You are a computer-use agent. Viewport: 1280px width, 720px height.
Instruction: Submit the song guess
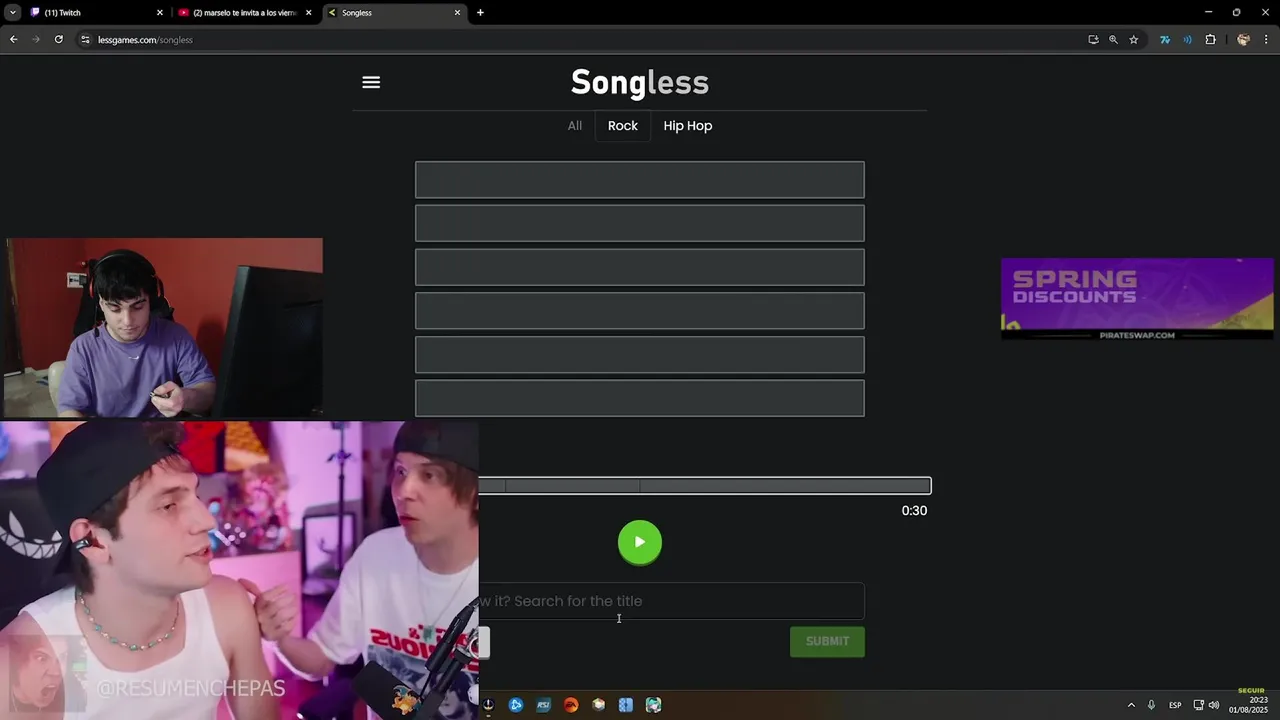pos(827,641)
